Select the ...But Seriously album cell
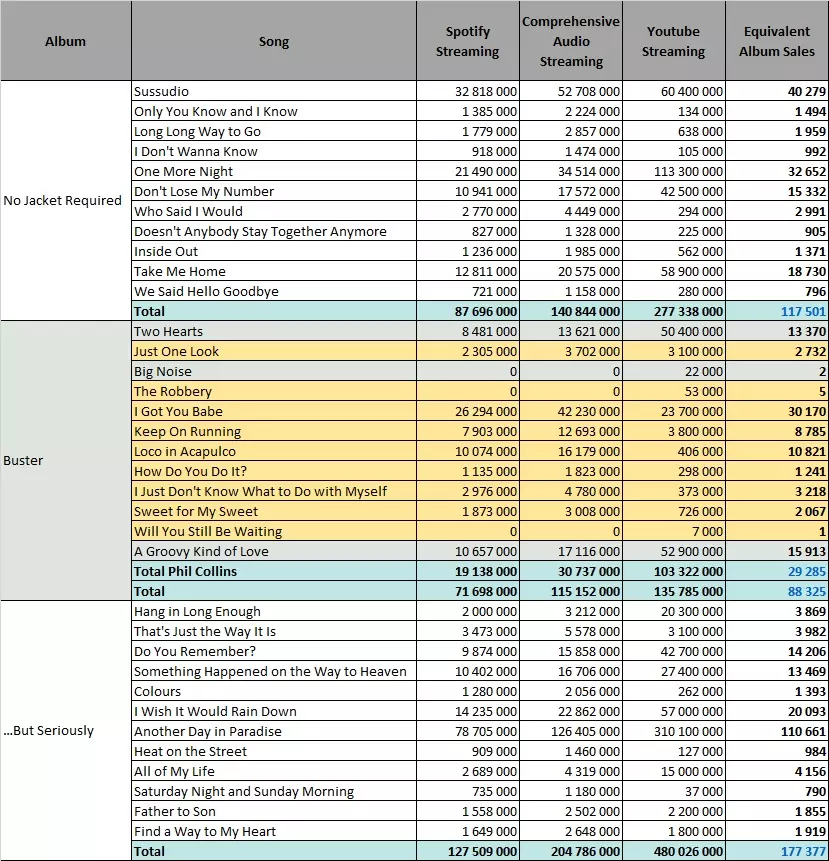This screenshot has height=861, width=829. tap(65, 731)
